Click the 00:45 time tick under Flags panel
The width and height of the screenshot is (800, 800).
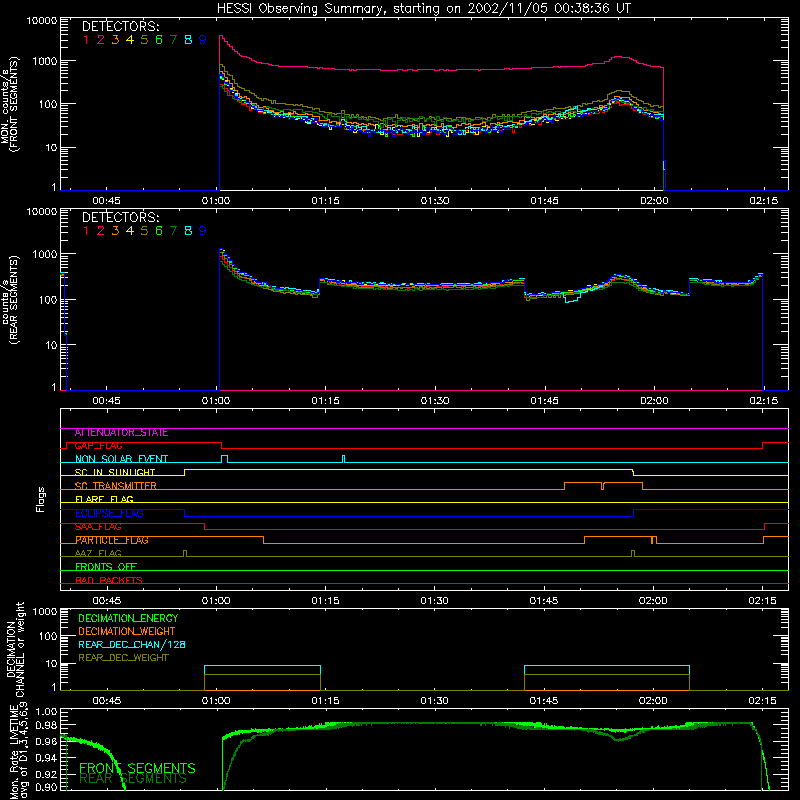[x=107, y=601]
